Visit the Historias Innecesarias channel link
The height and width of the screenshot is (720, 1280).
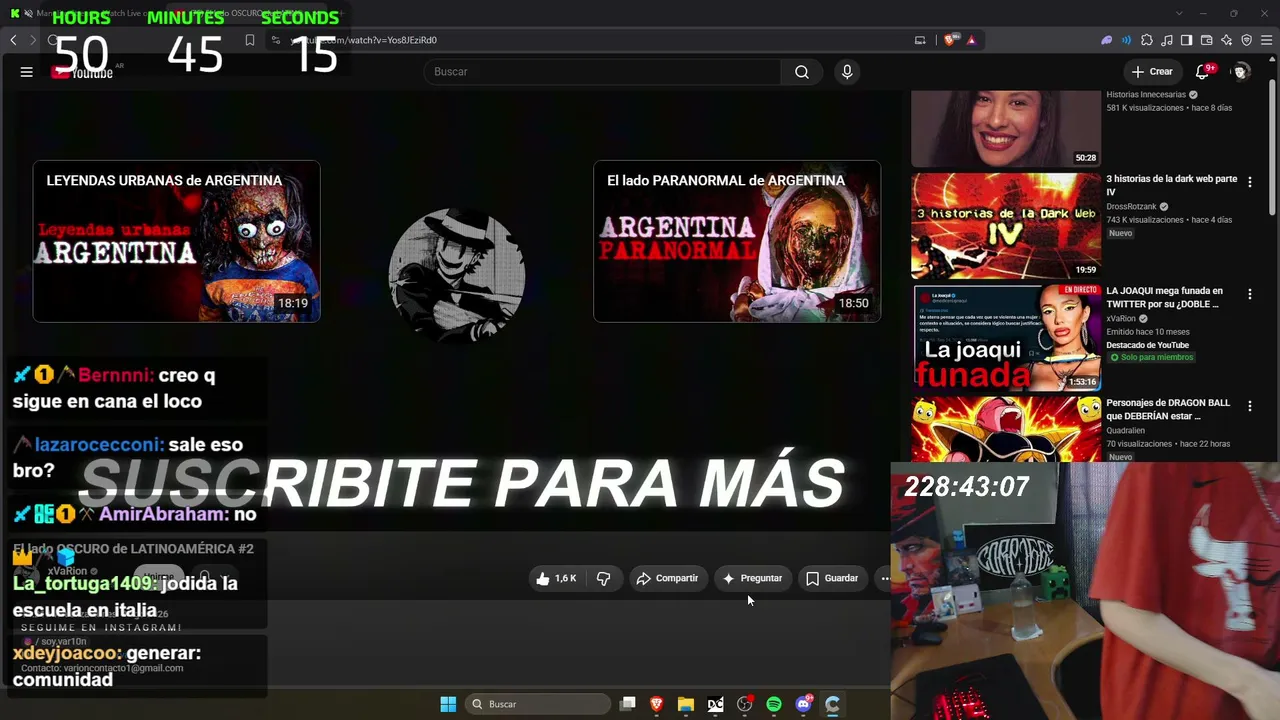point(1146,95)
